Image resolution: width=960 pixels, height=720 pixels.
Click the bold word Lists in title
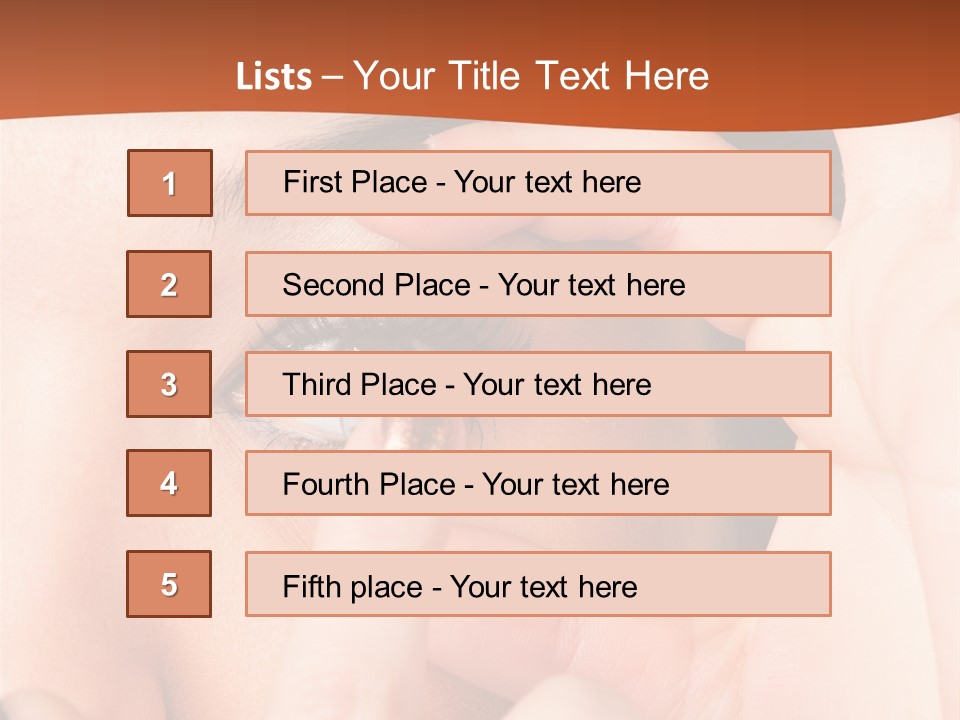274,77
